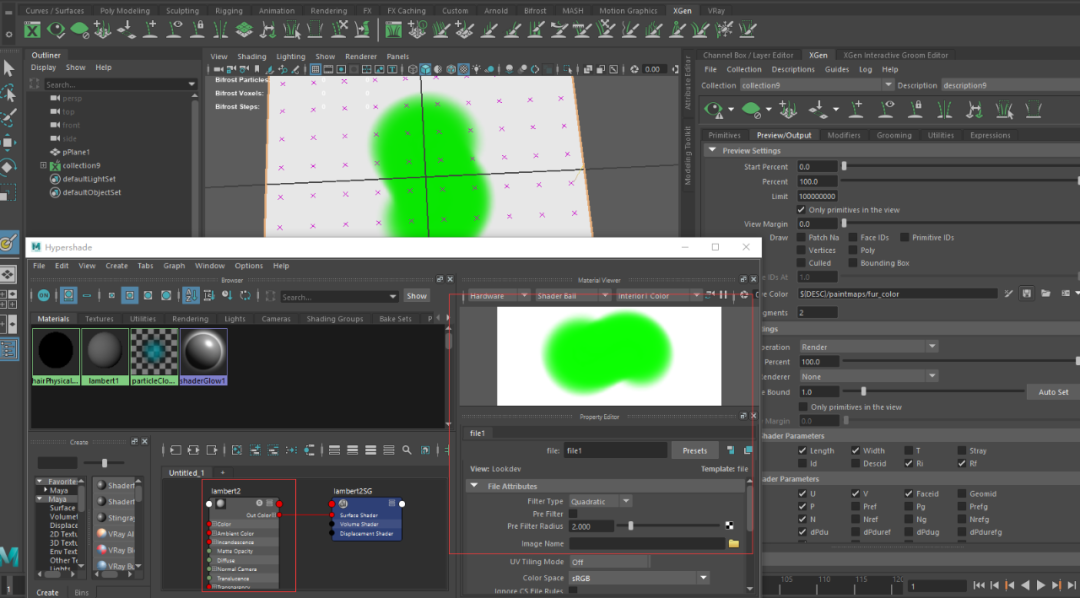Screen dimensions: 1080x598
Task: Click the Start Percent slider handle
Action: point(844,167)
